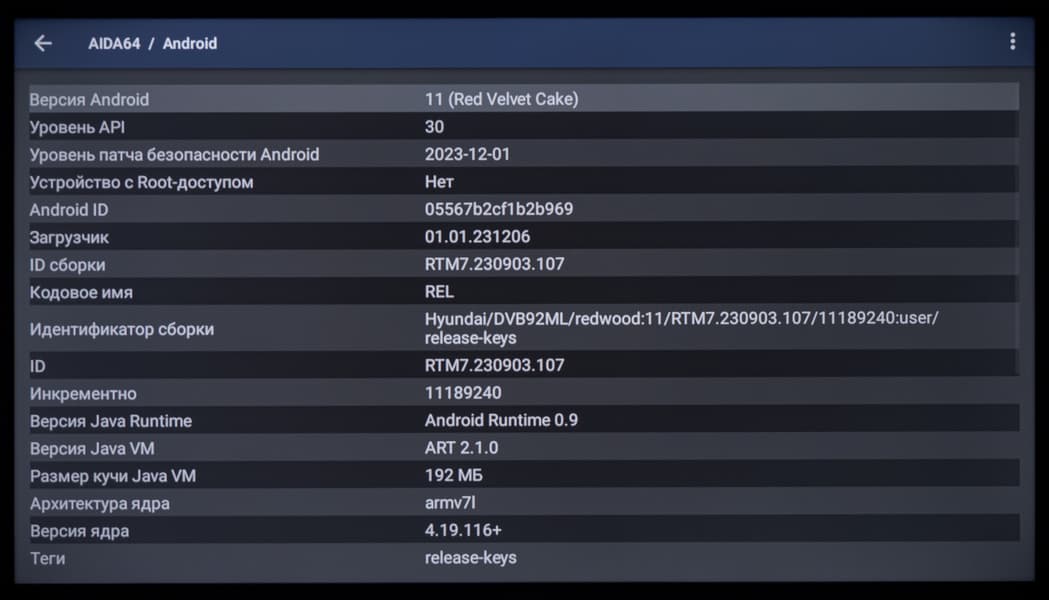The height and width of the screenshot is (600, 1049).
Task: Click bootloader value 01.01.231206
Action: pyautogui.click(x=477, y=236)
